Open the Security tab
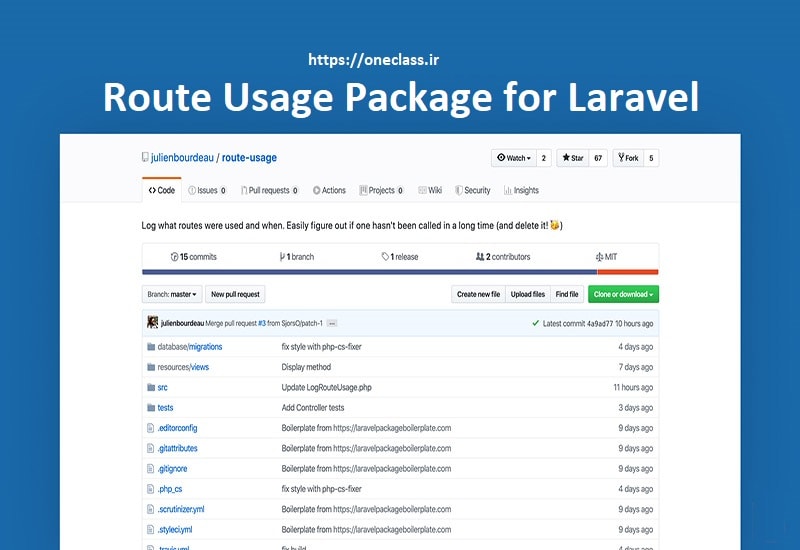Image resolution: width=800 pixels, height=550 pixels. (472, 190)
